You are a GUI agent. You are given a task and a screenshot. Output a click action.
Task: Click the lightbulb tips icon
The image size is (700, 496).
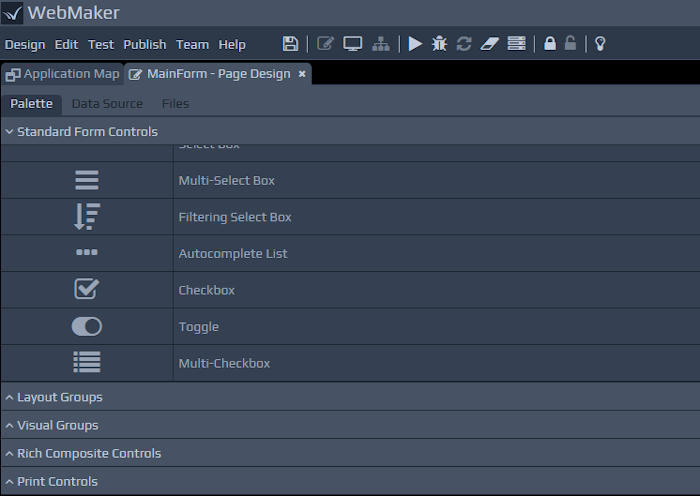(600, 44)
